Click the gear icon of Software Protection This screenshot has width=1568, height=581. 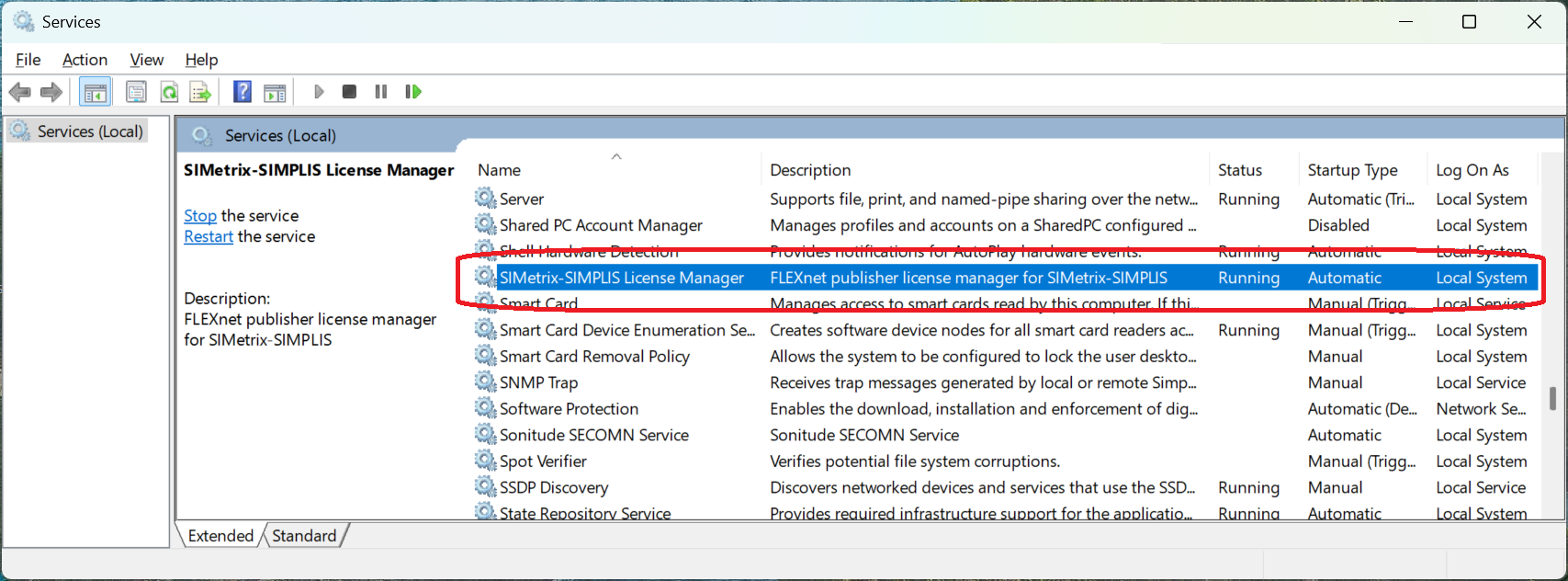click(485, 408)
